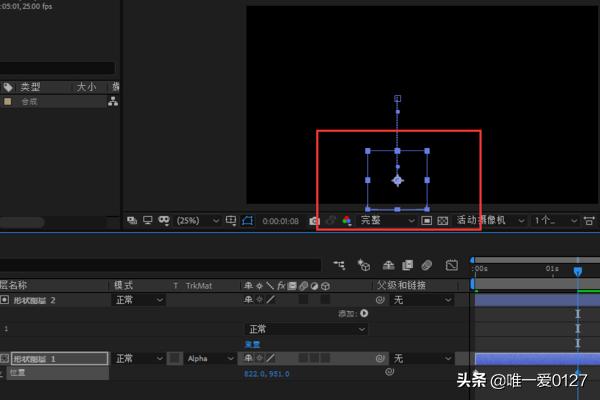600x400 pixels.
Task: Open the 活动摄像机 camera dropdown
Action: (490, 220)
